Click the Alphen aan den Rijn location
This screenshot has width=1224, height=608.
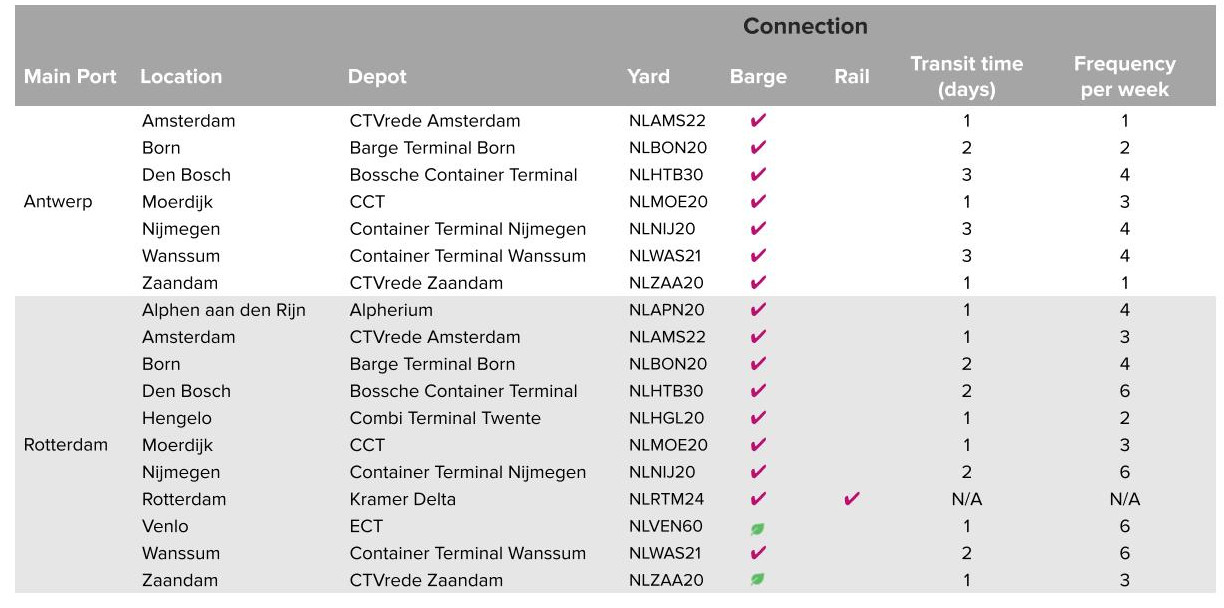pyautogui.click(x=223, y=310)
